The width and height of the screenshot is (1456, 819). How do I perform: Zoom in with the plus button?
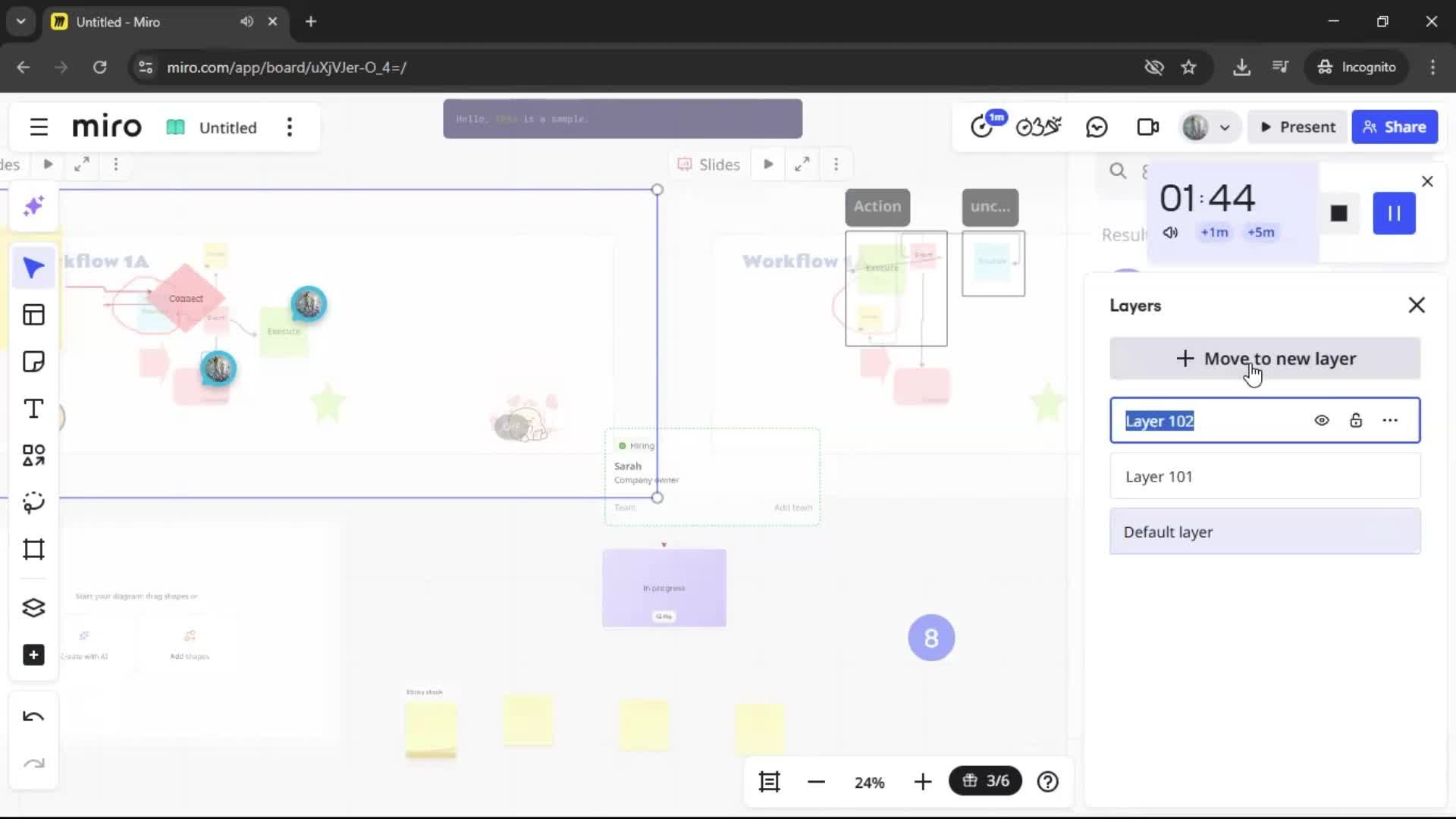coord(922,782)
